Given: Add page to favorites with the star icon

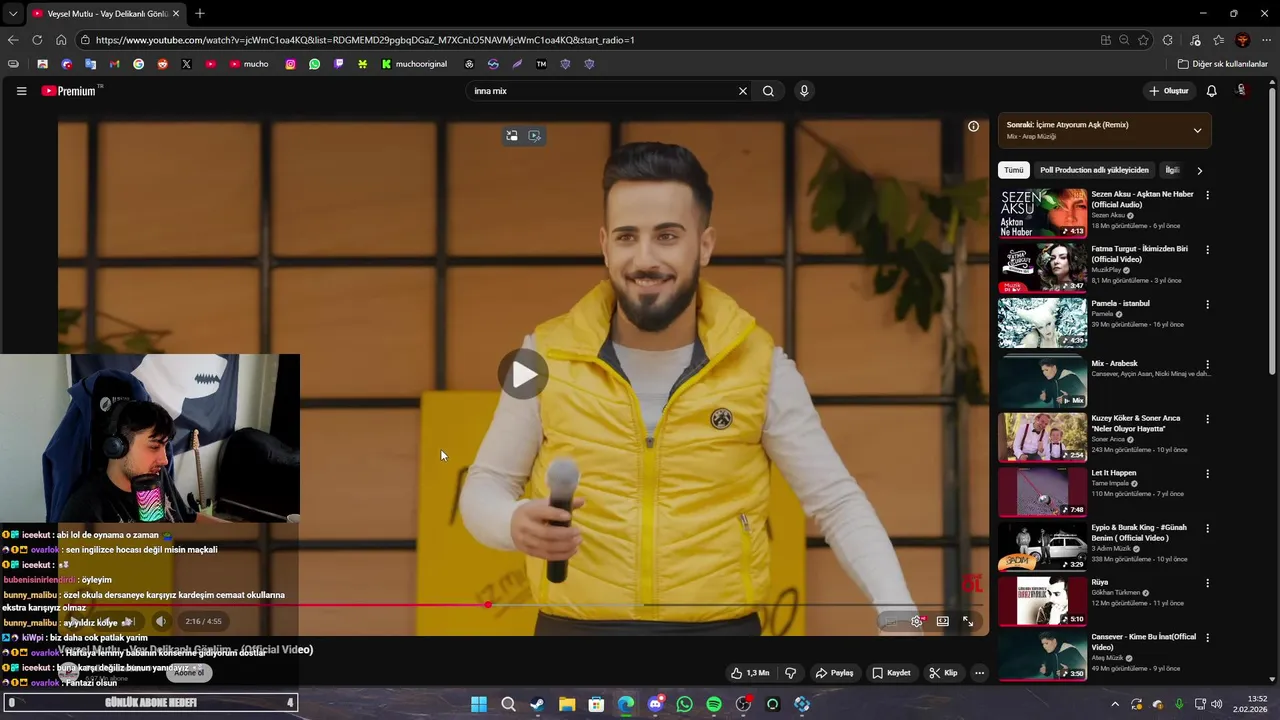Looking at the screenshot, I should pos(1143,40).
